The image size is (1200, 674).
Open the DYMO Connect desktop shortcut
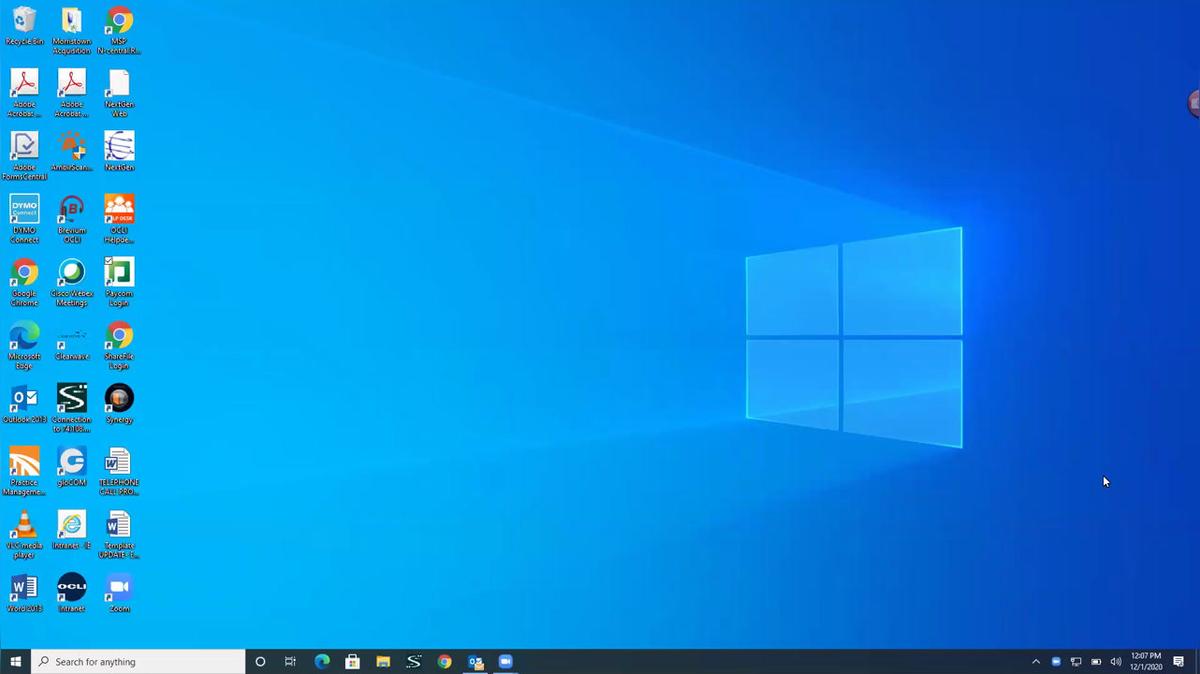pyautogui.click(x=24, y=210)
